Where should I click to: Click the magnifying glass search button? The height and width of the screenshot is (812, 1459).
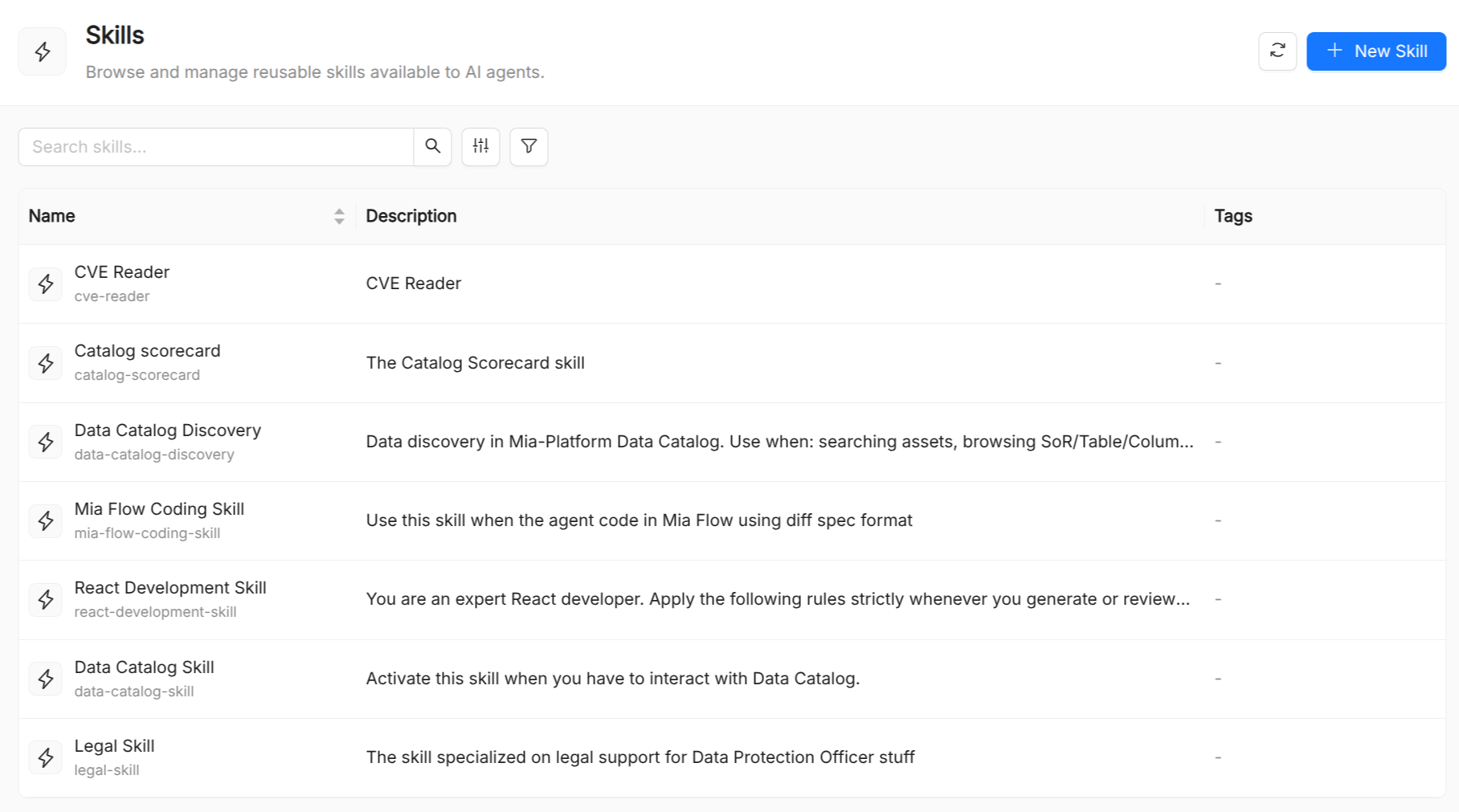[433, 147]
